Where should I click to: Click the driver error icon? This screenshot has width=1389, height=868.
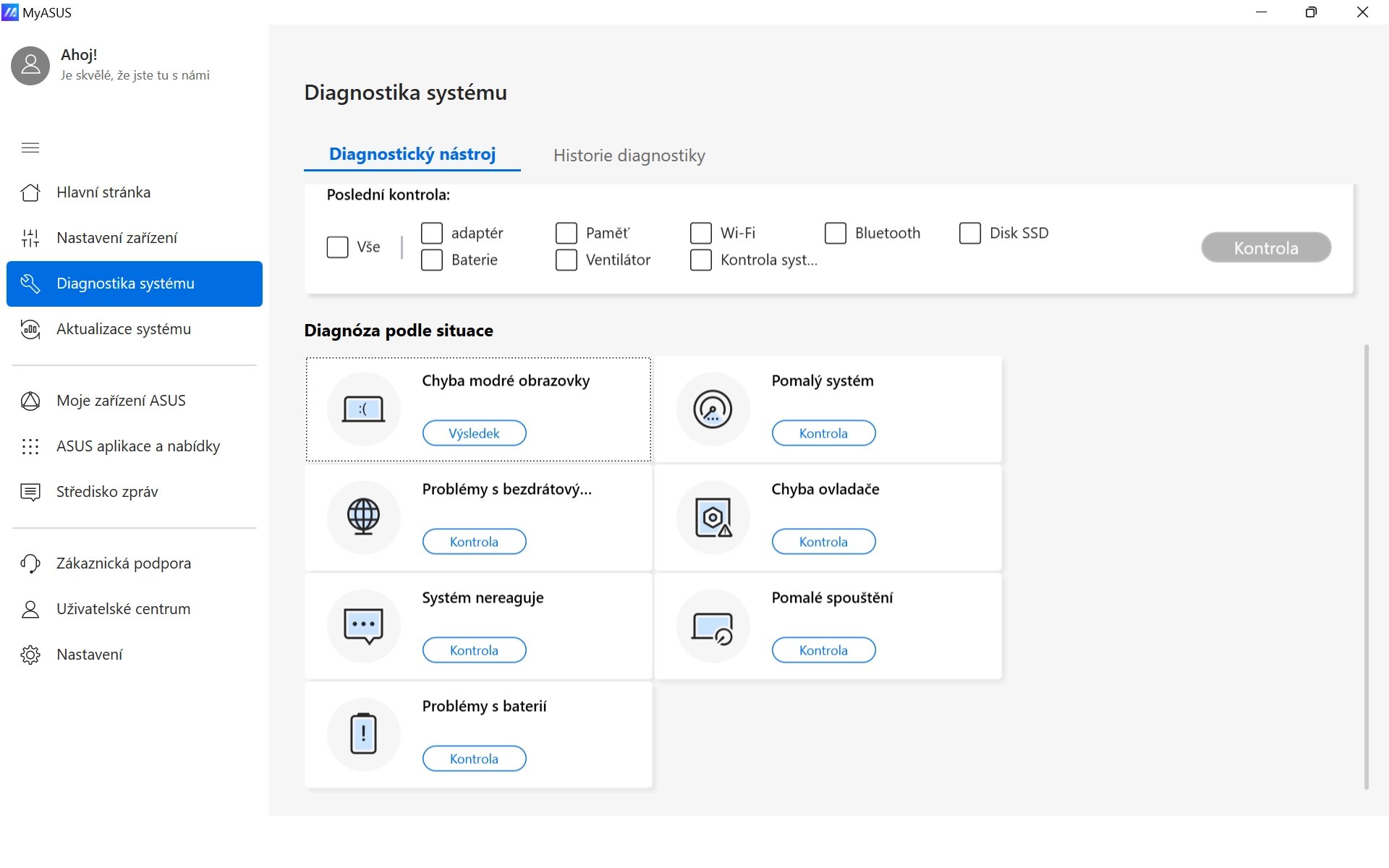click(x=713, y=517)
